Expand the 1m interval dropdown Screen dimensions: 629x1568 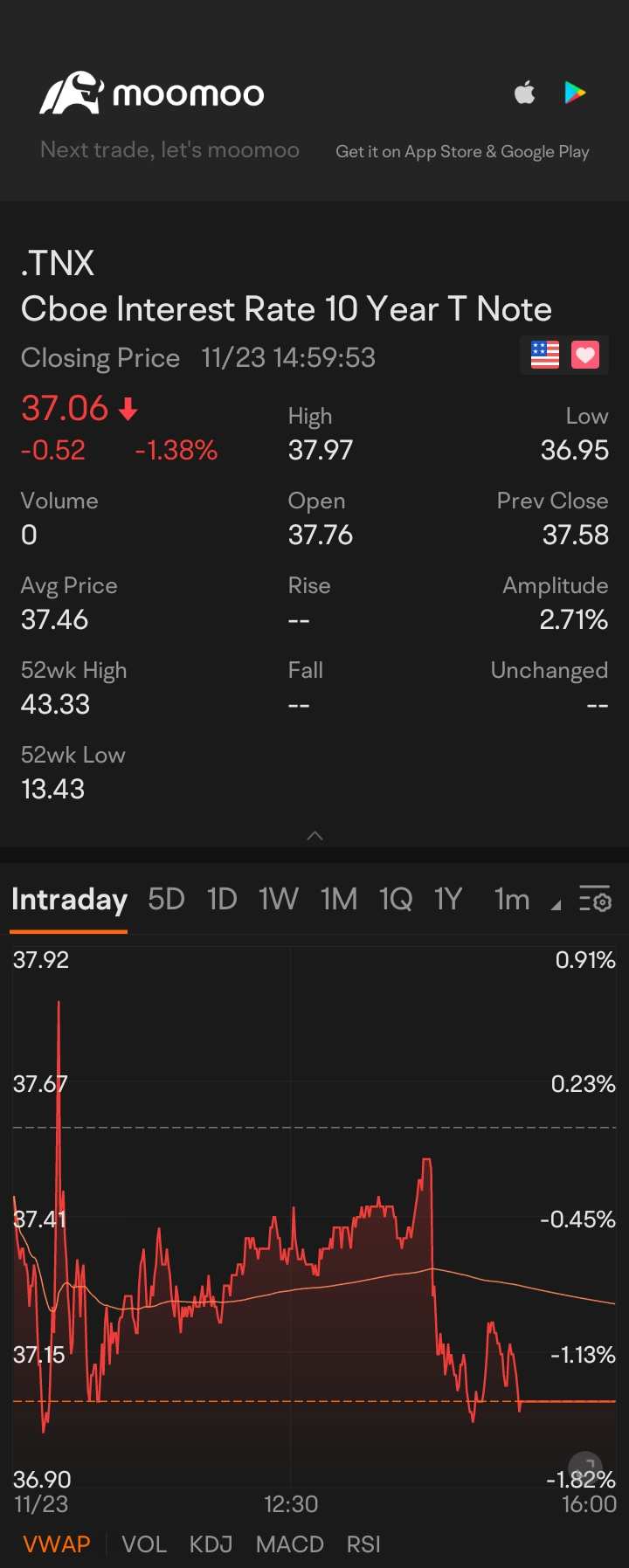click(512, 899)
